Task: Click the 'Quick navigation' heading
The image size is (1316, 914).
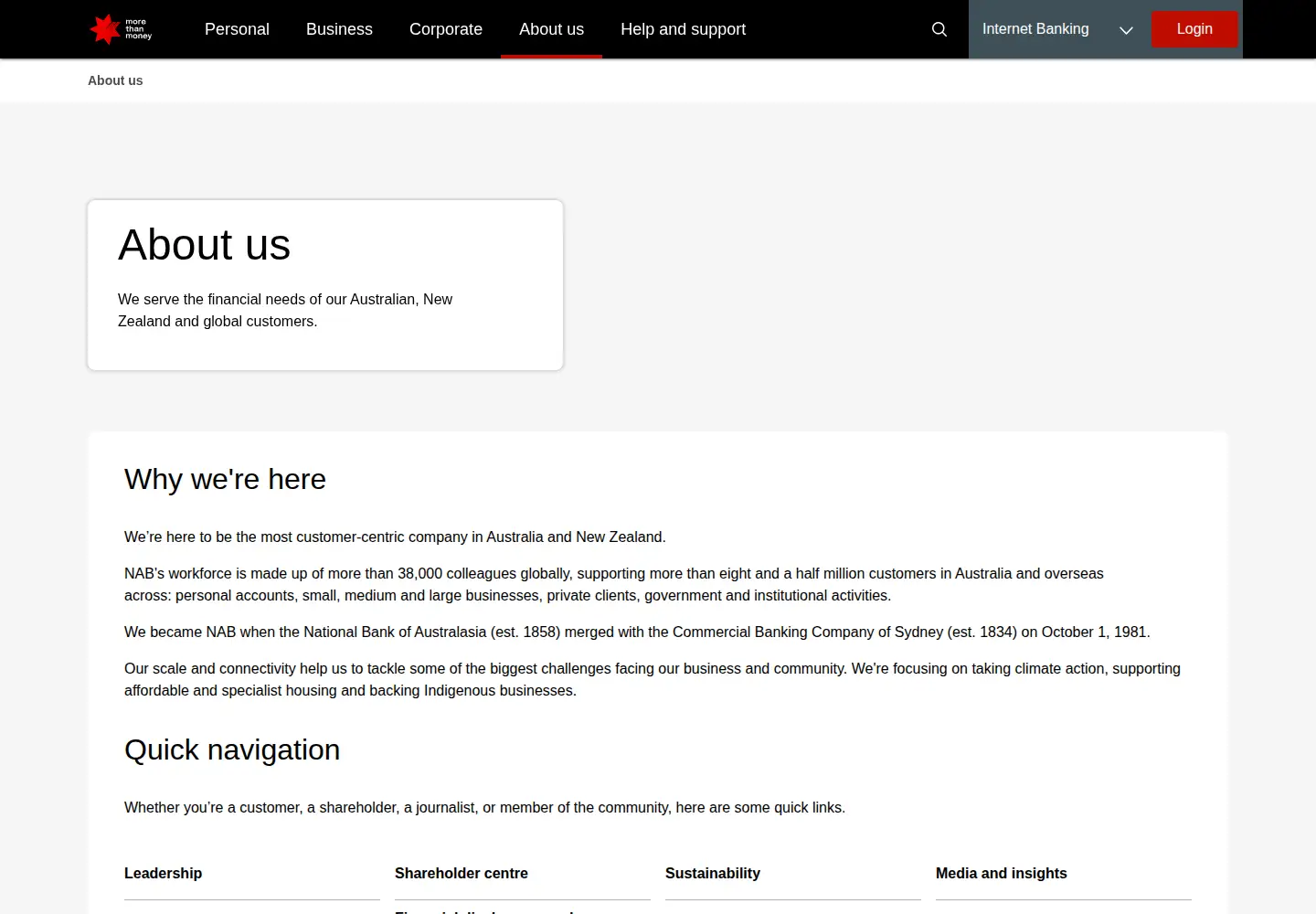Action: click(232, 749)
